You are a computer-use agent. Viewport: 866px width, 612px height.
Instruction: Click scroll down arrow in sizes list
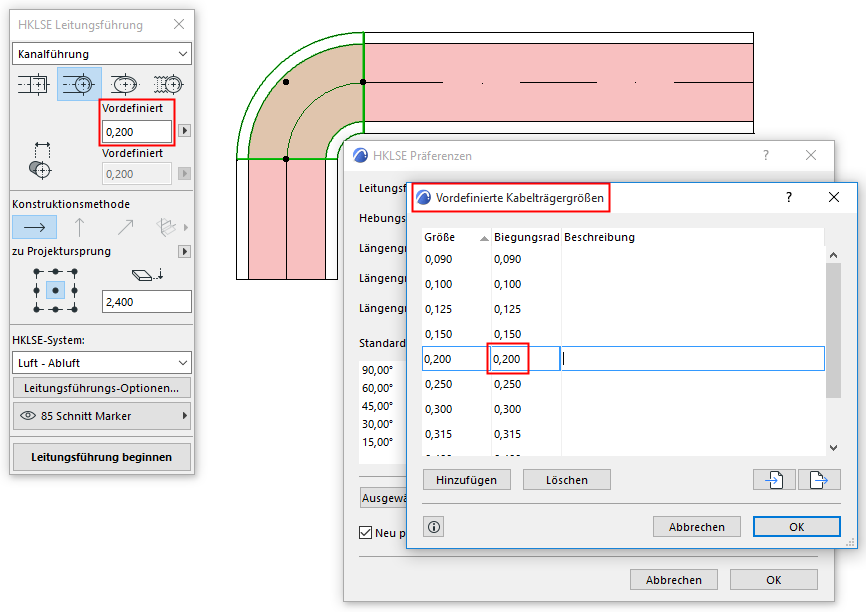pos(833,447)
